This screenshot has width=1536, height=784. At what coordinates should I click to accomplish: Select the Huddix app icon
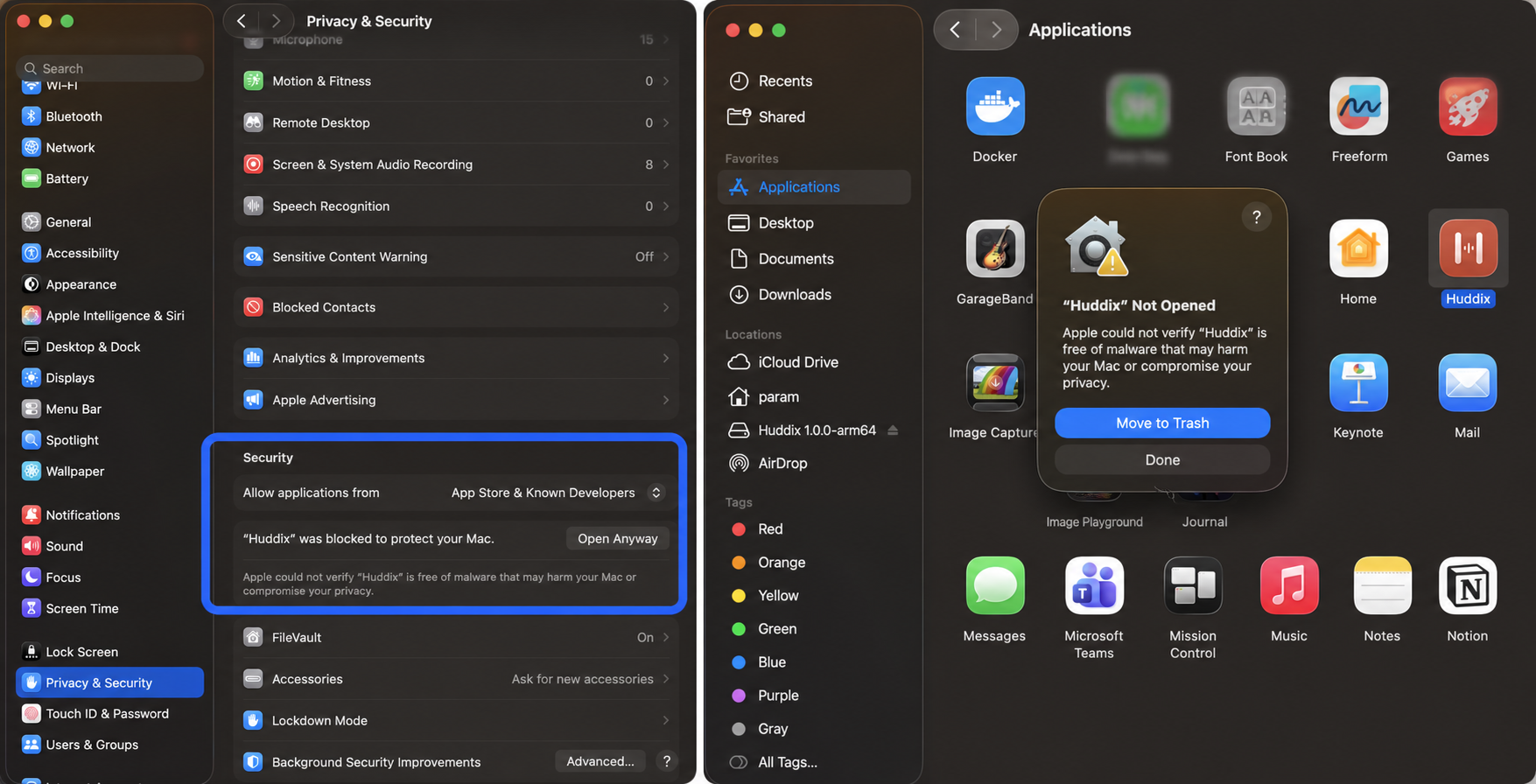click(1468, 248)
